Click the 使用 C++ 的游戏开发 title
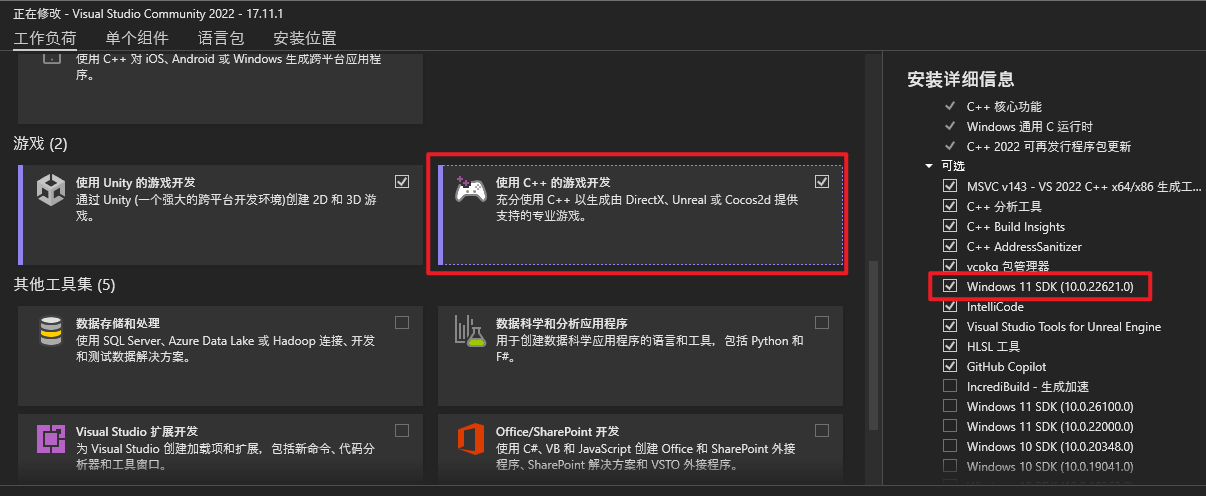Screen dimensions: 1206x496 pos(553,183)
